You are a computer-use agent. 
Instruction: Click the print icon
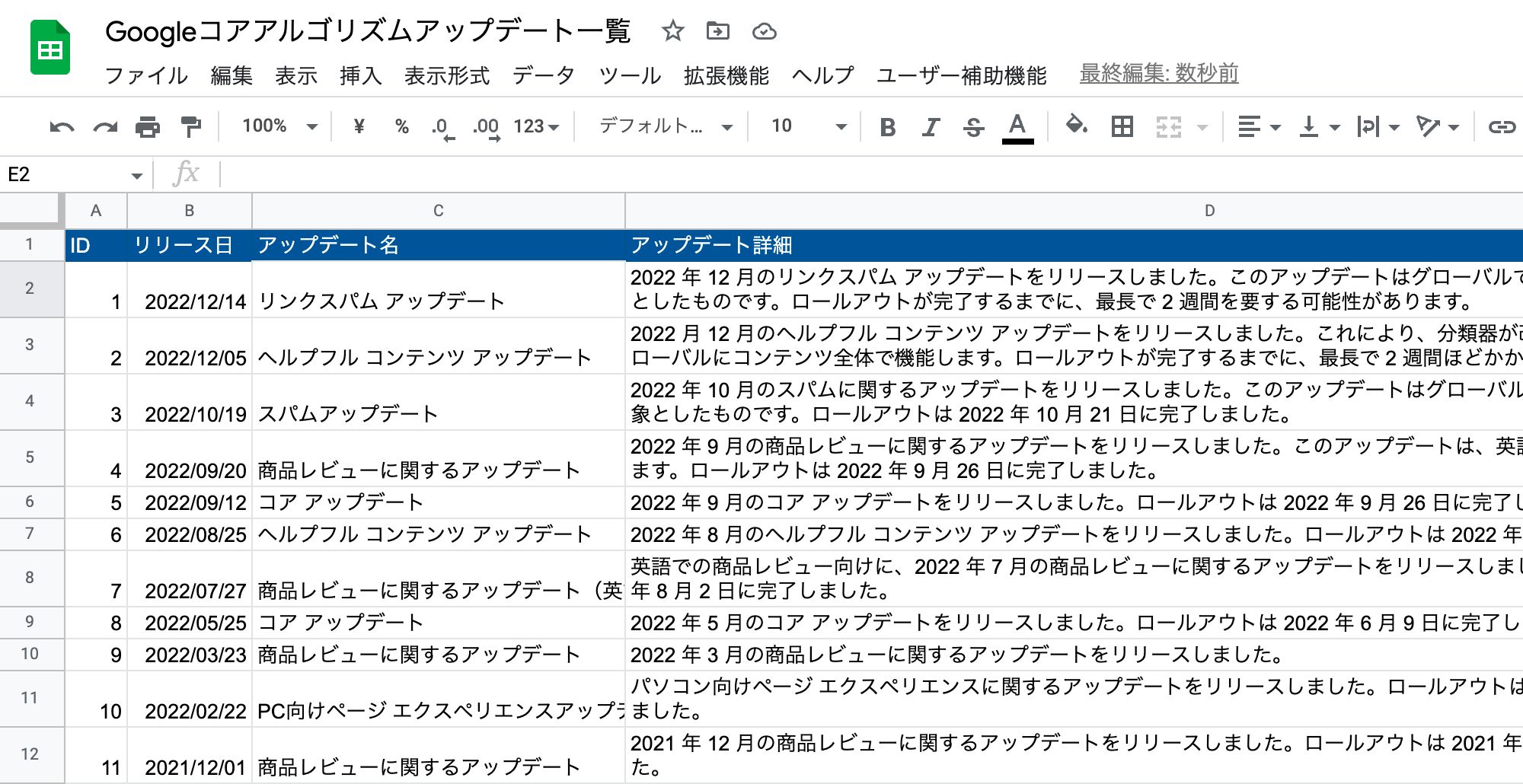tap(148, 127)
